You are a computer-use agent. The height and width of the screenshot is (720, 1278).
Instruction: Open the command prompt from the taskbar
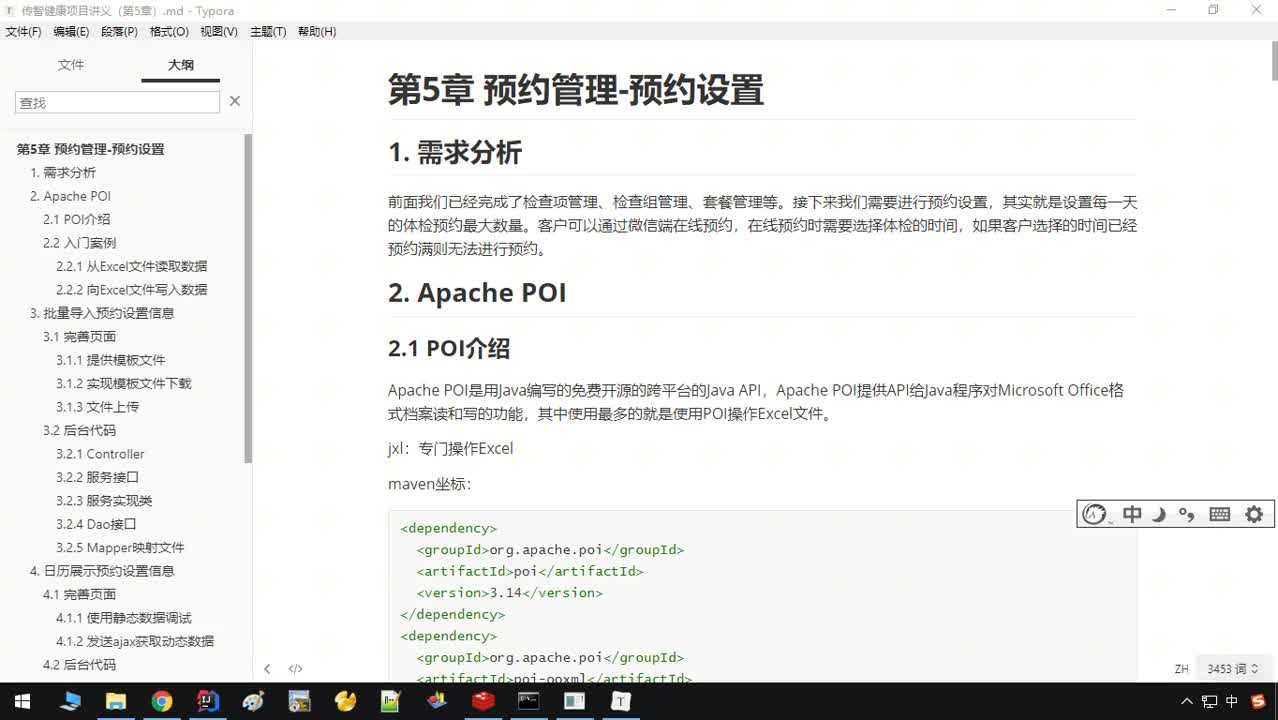529,701
